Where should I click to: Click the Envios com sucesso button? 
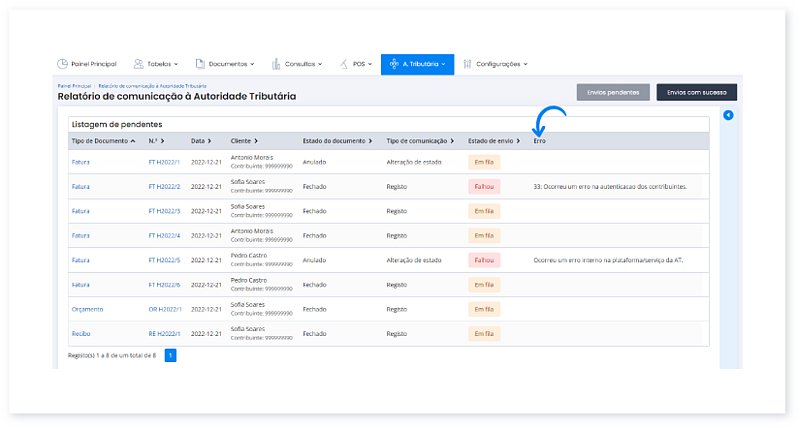pos(696,92)
